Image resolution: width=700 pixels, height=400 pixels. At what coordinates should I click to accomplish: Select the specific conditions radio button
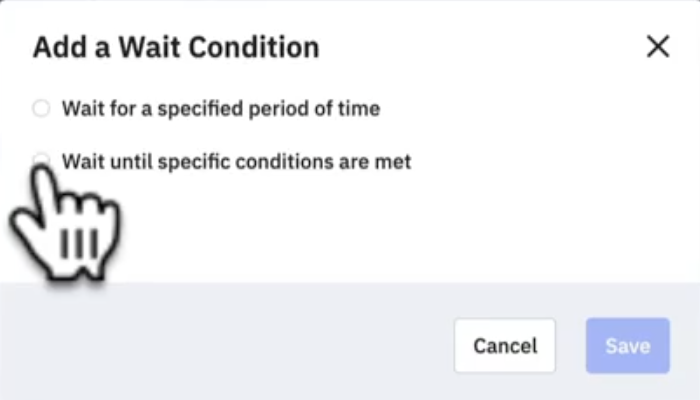pyautogui.click(x=41, y=160)
